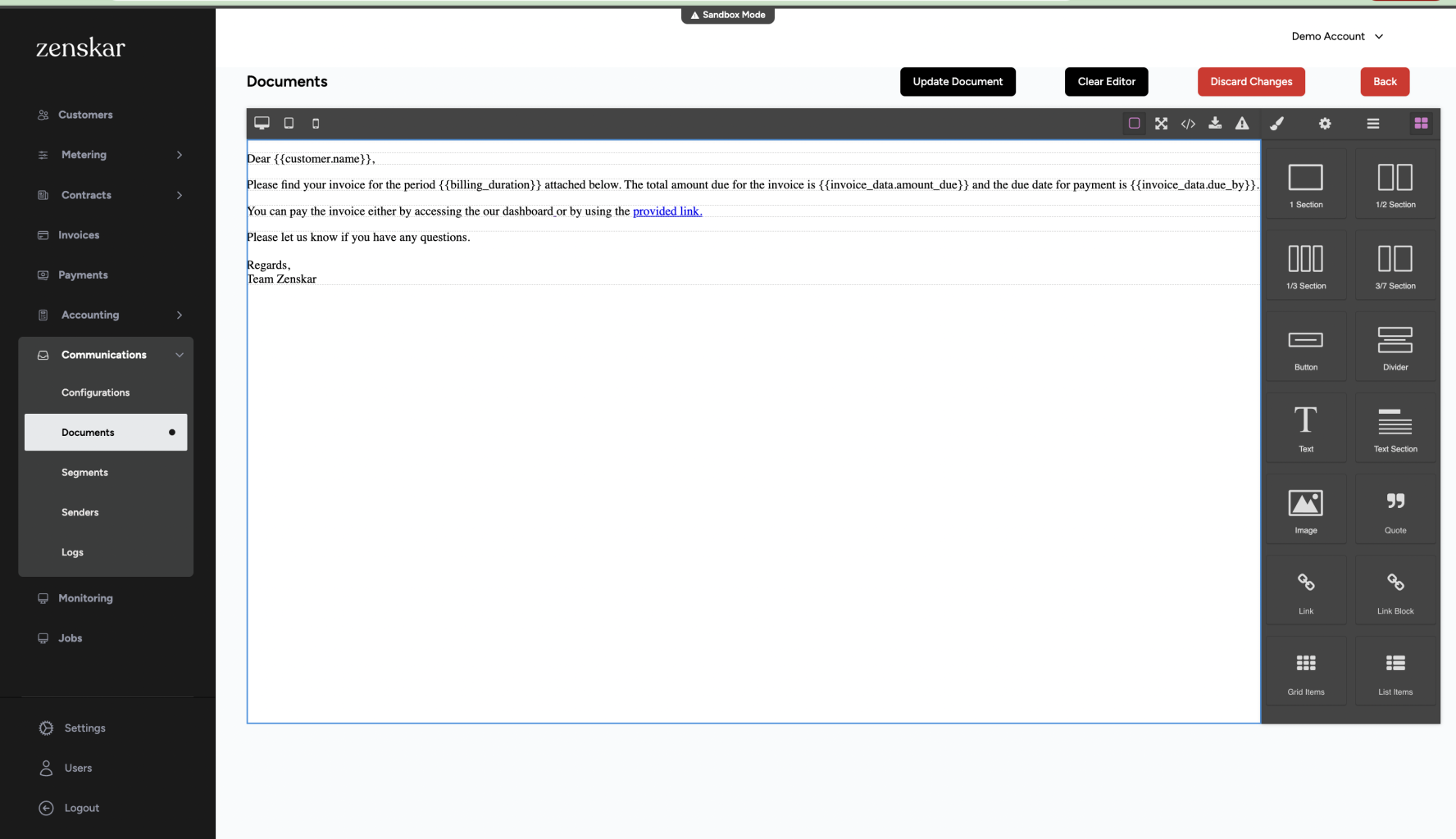The height and width of the screenshot is (839, 1456).
Task: Click the red Back button
Action: [1385, 82]
